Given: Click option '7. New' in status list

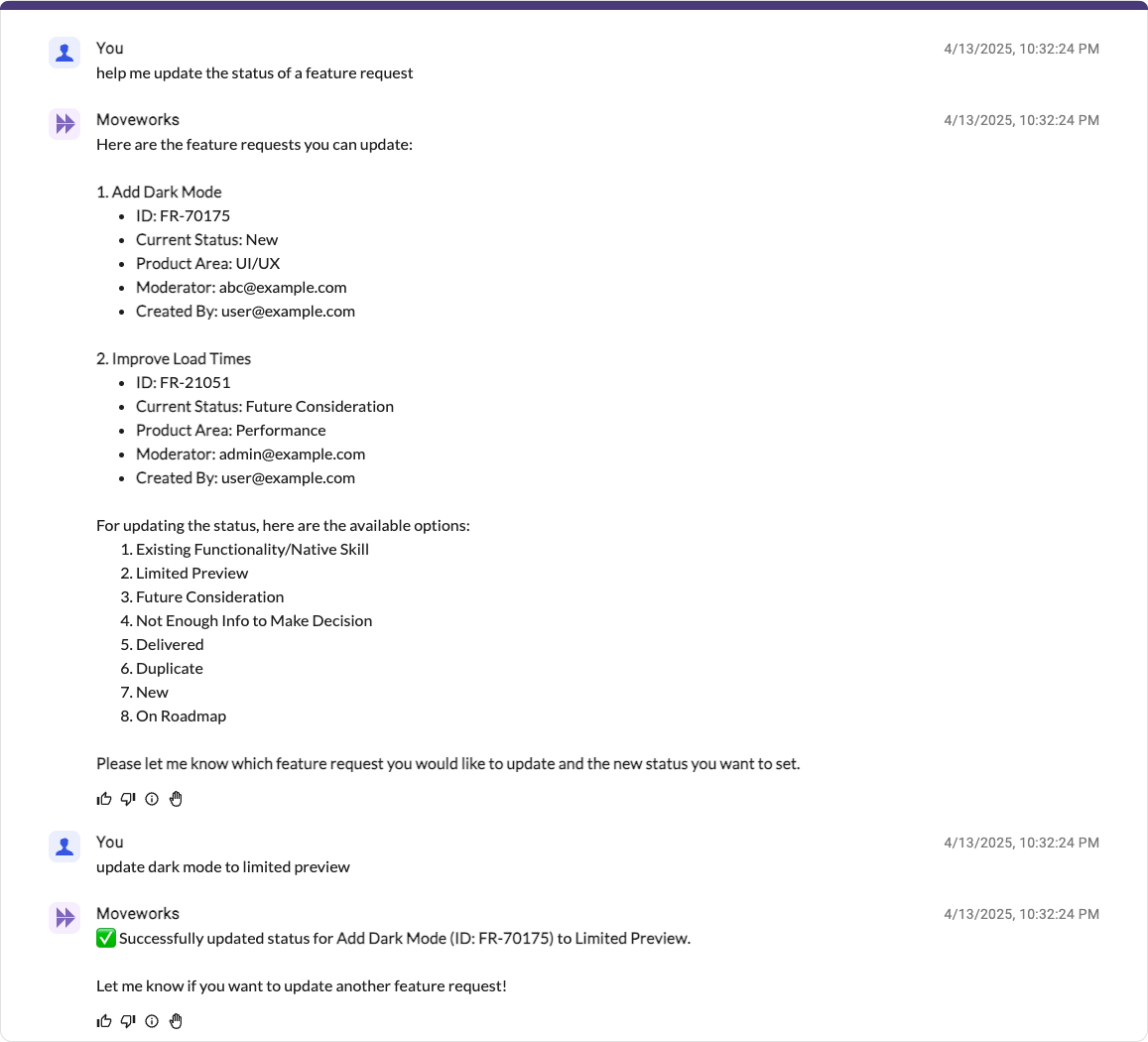Looking at the screenshot, I should tap(144, 692).
